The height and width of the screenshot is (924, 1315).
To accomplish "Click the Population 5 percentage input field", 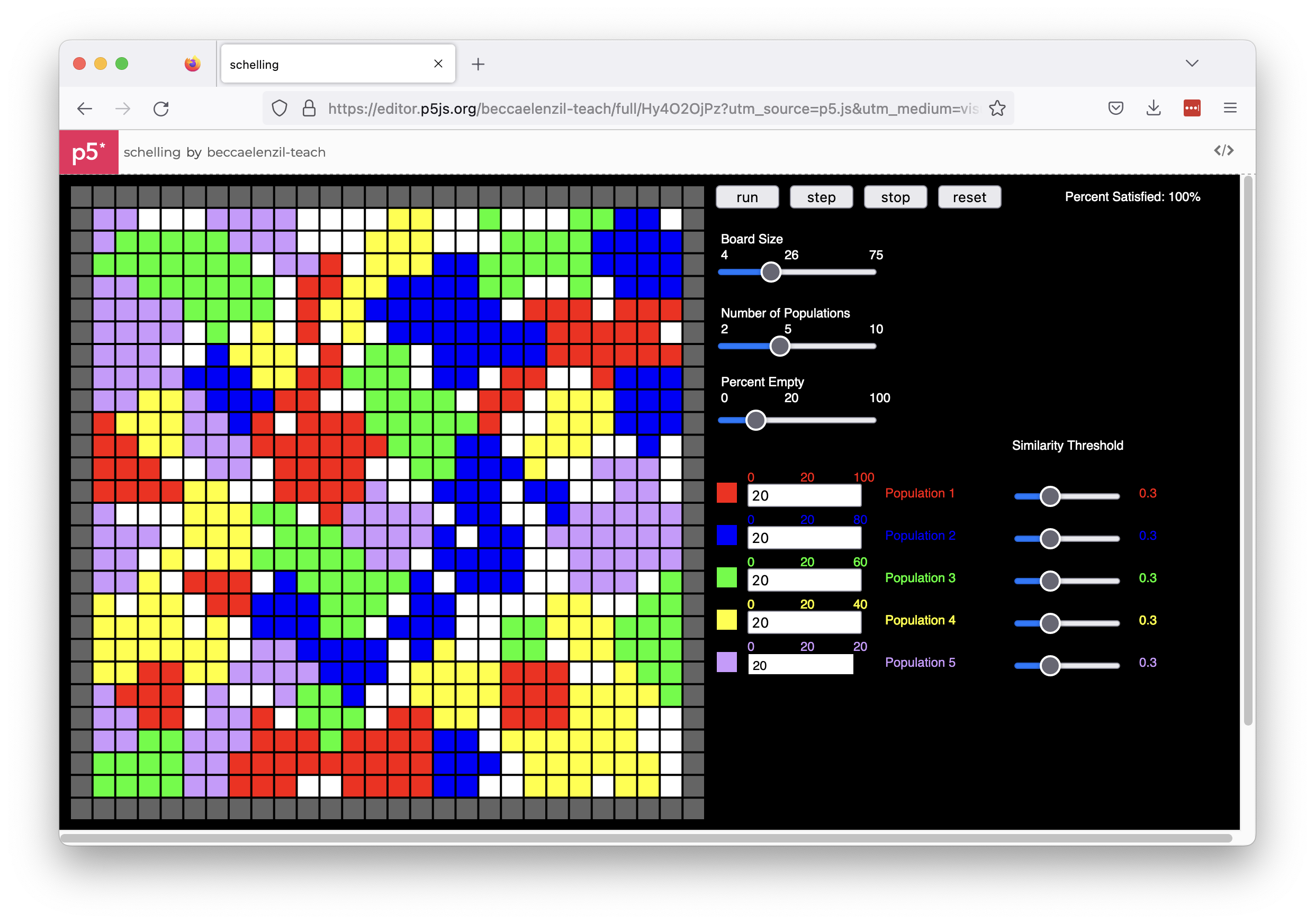I will click(800, 665).
